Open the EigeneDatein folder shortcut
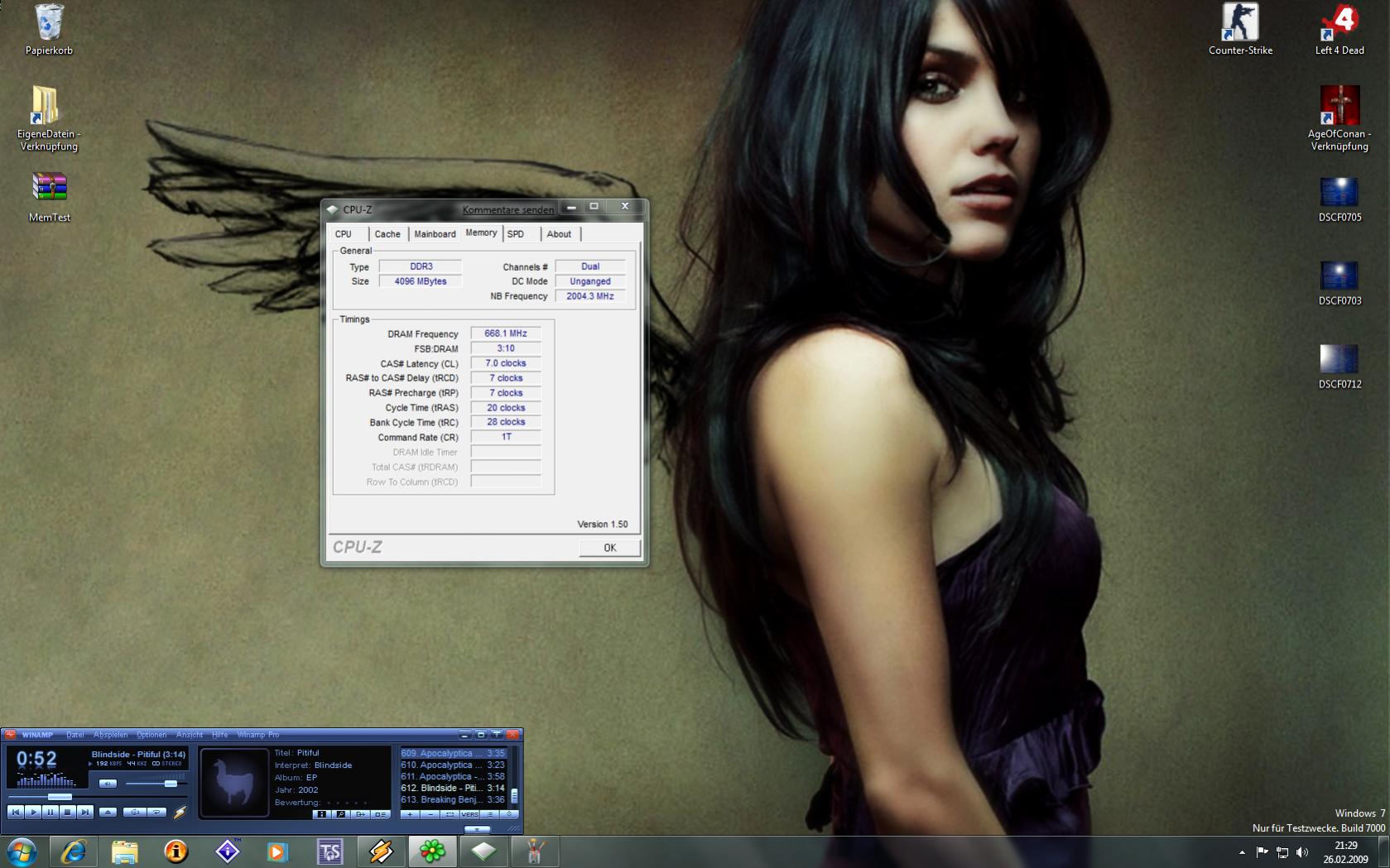Screen dimensions: 1390x868 49,118
